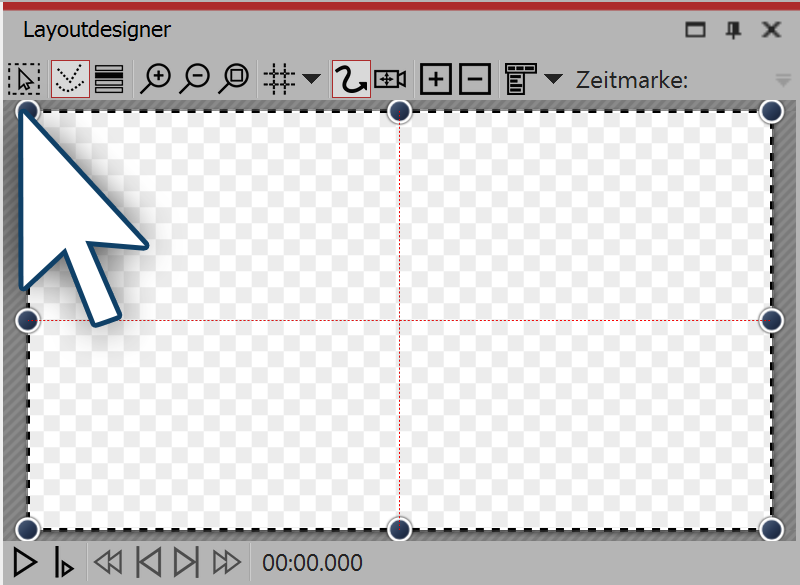Screen dimensions: 800x585
Task: Click the Layoutdesigner title bar label
Action: point(96,30)
